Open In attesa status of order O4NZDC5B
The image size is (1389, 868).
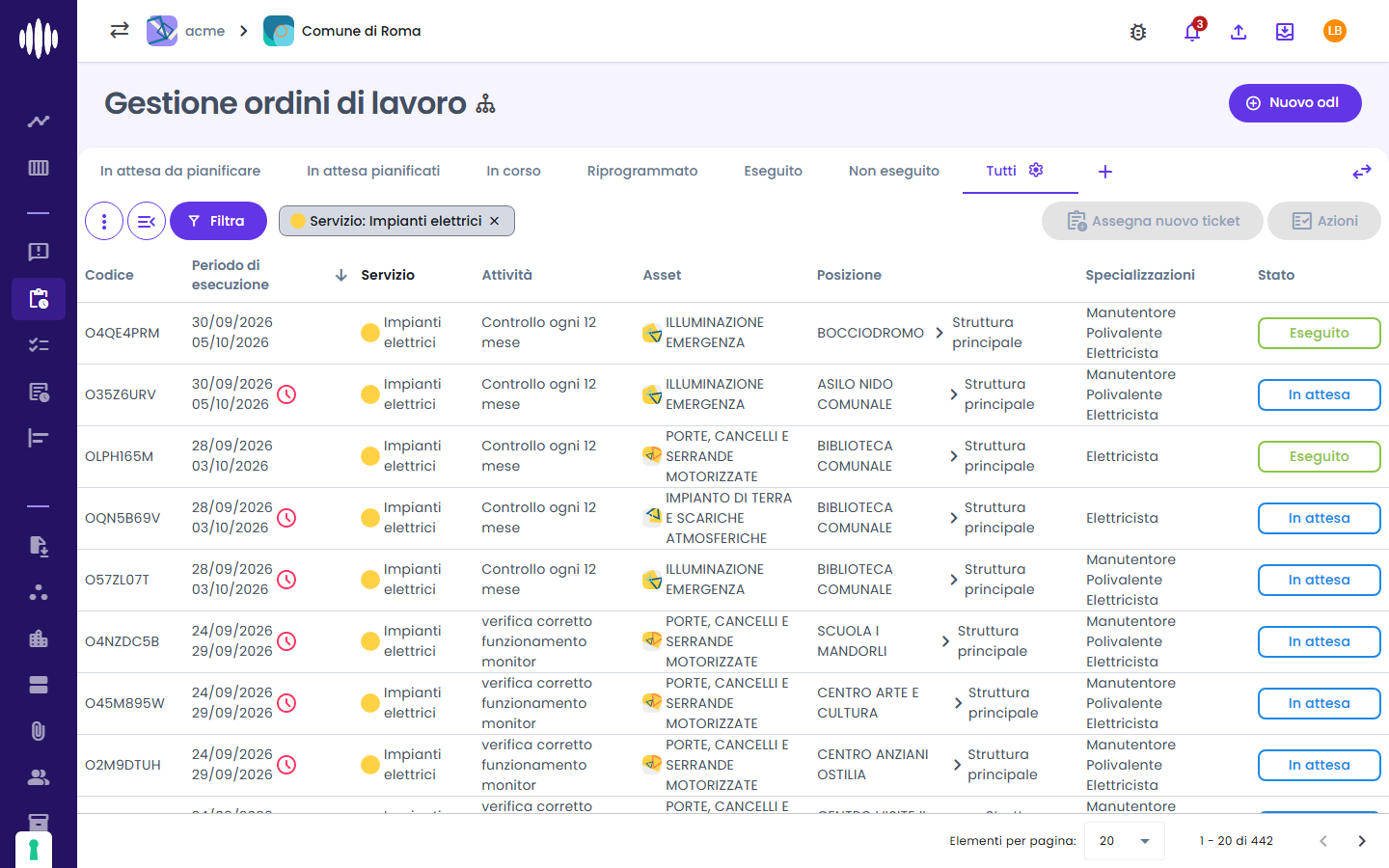point(1319,641)
